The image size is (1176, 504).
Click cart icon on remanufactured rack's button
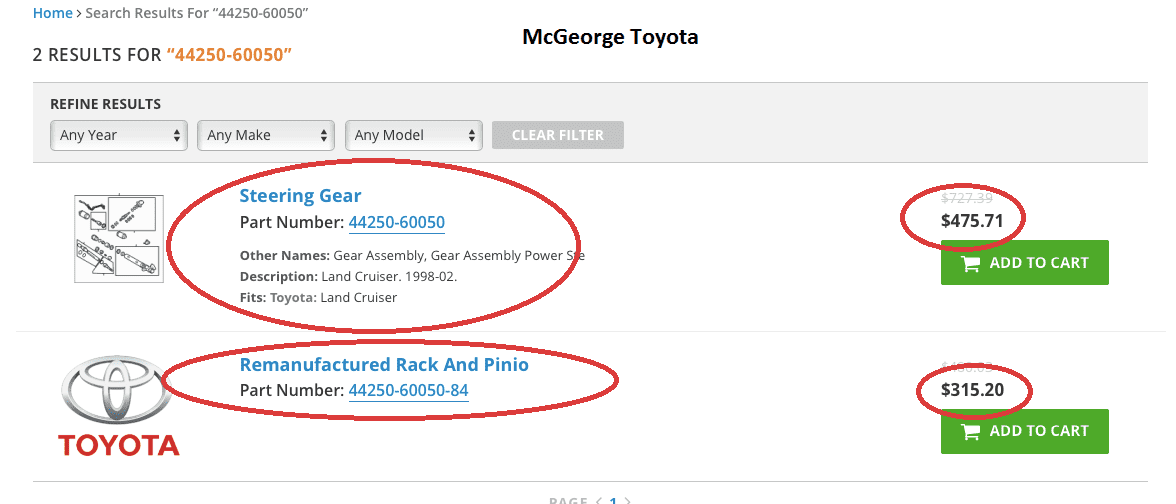pyautogui.click(x=970, y=431)
